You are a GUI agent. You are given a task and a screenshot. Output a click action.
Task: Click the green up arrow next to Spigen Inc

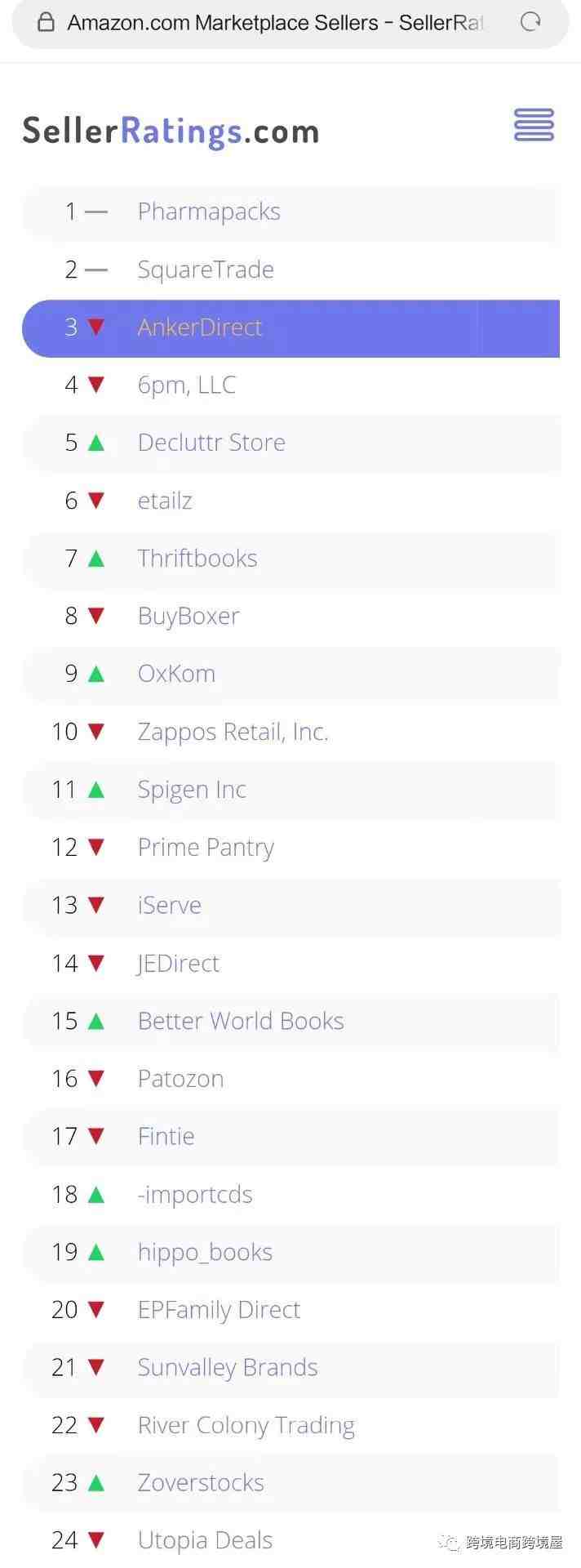click(x=96, y=790)
